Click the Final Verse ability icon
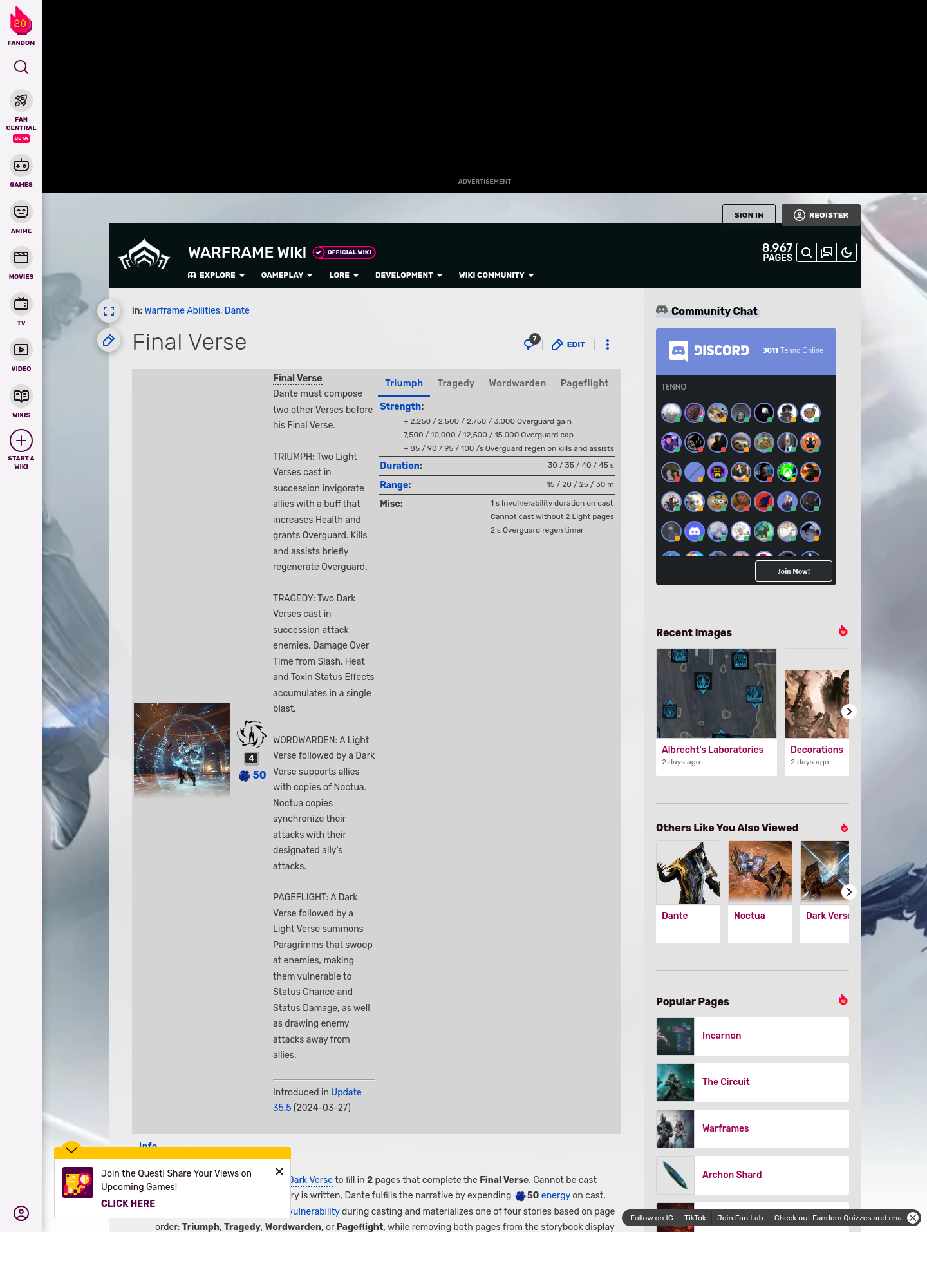 pyautogui.click(x=252, y=734)
